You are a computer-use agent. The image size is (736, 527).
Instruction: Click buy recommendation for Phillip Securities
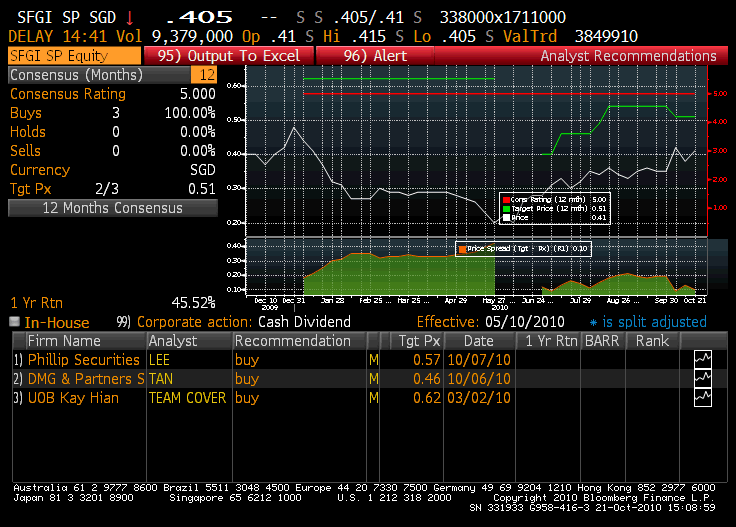[x=247, y=360]
